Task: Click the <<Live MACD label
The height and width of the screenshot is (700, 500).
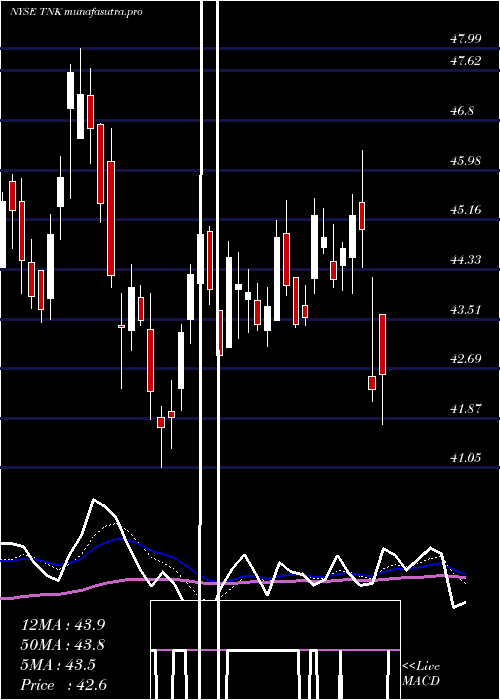Action: [x=421, y=673]
